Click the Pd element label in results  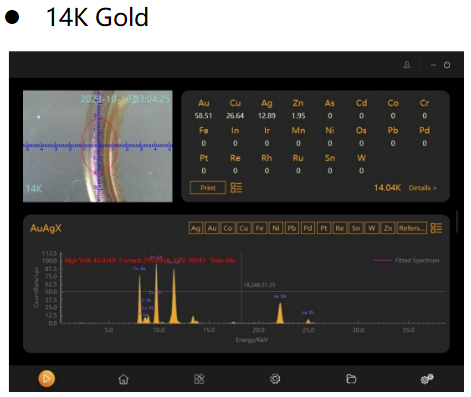point(424,130)
